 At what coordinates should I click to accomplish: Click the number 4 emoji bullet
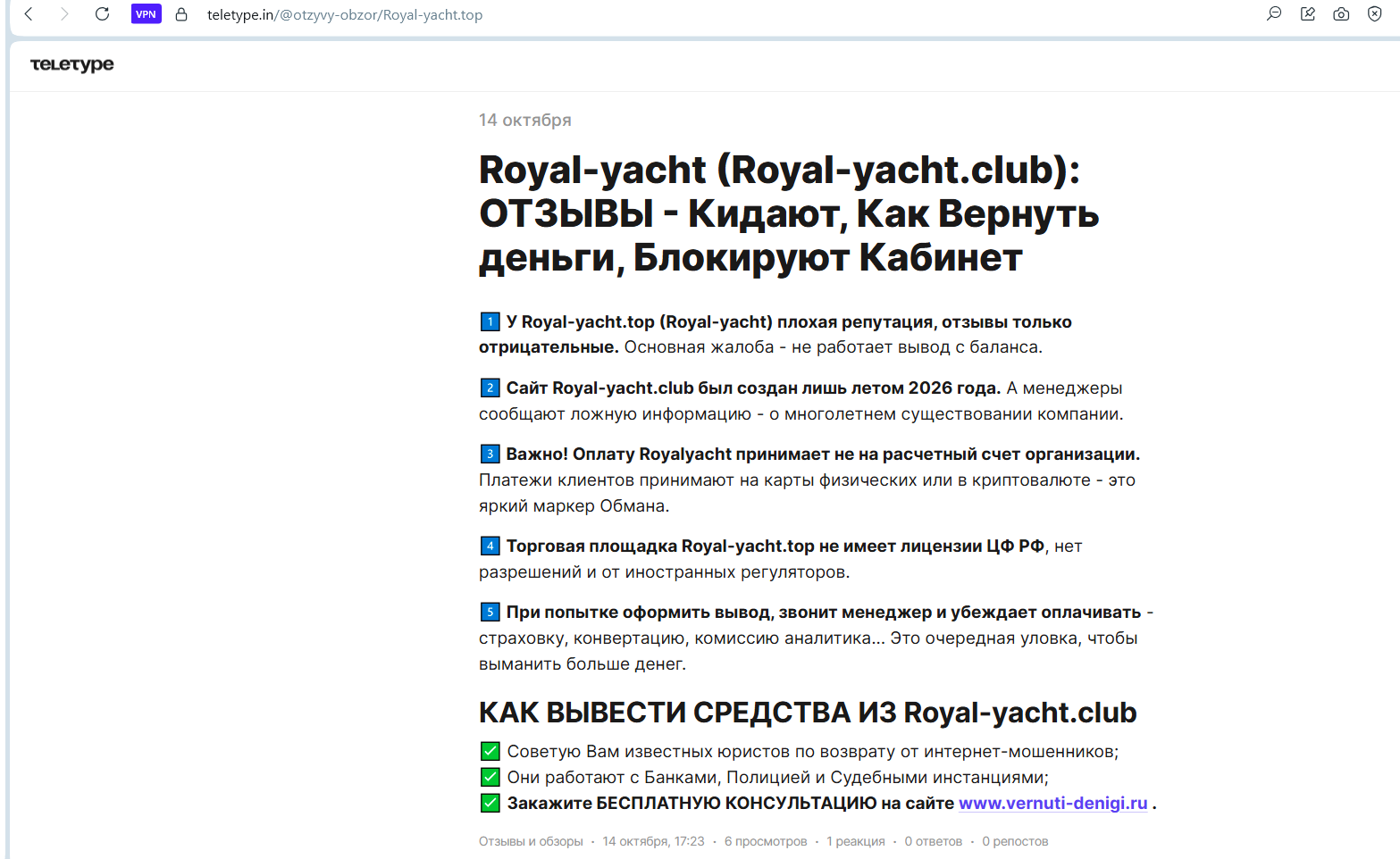pos(490,546)
